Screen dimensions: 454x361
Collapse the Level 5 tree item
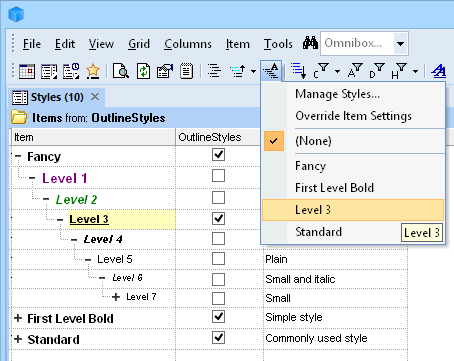pyautogui.click(x=88, y=260)
